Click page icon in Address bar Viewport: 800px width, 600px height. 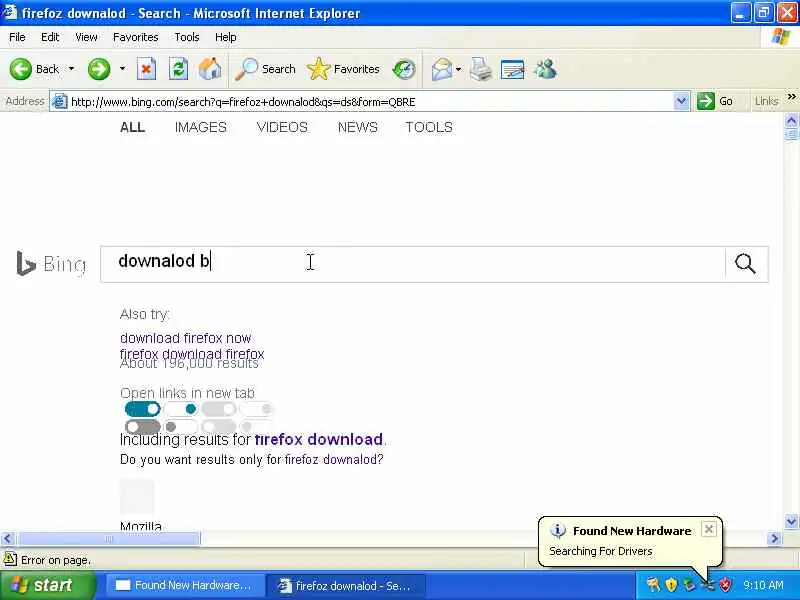60,102
